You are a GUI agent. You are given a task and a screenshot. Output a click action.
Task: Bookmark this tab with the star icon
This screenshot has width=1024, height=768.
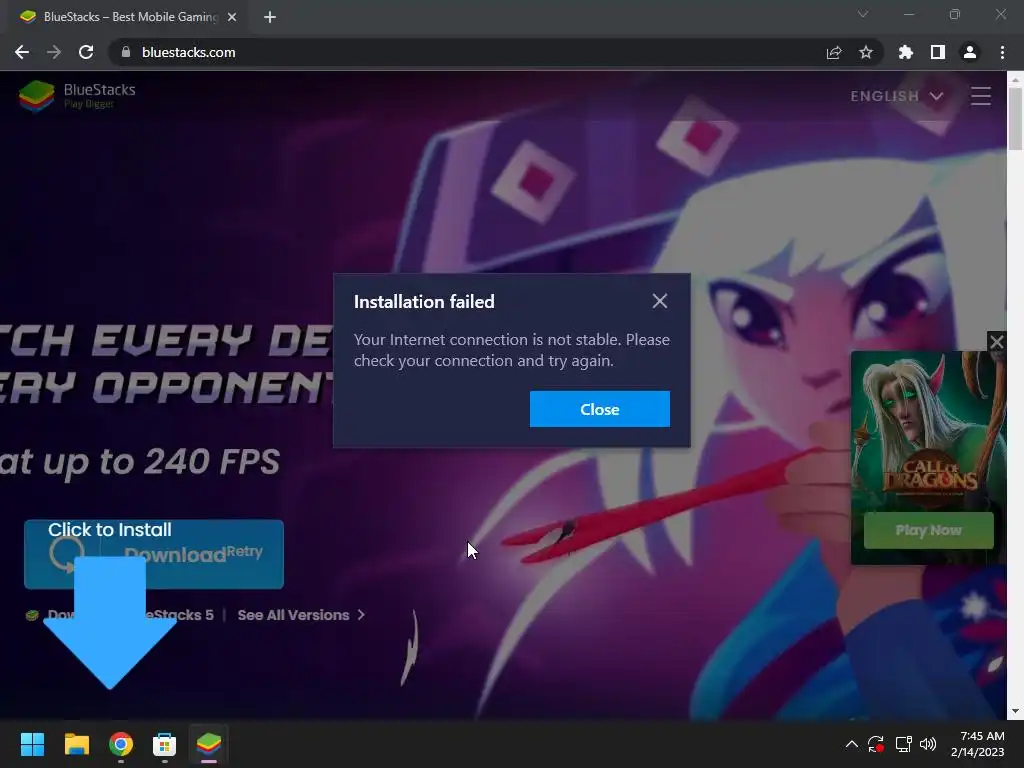click(x=866, y=52)
